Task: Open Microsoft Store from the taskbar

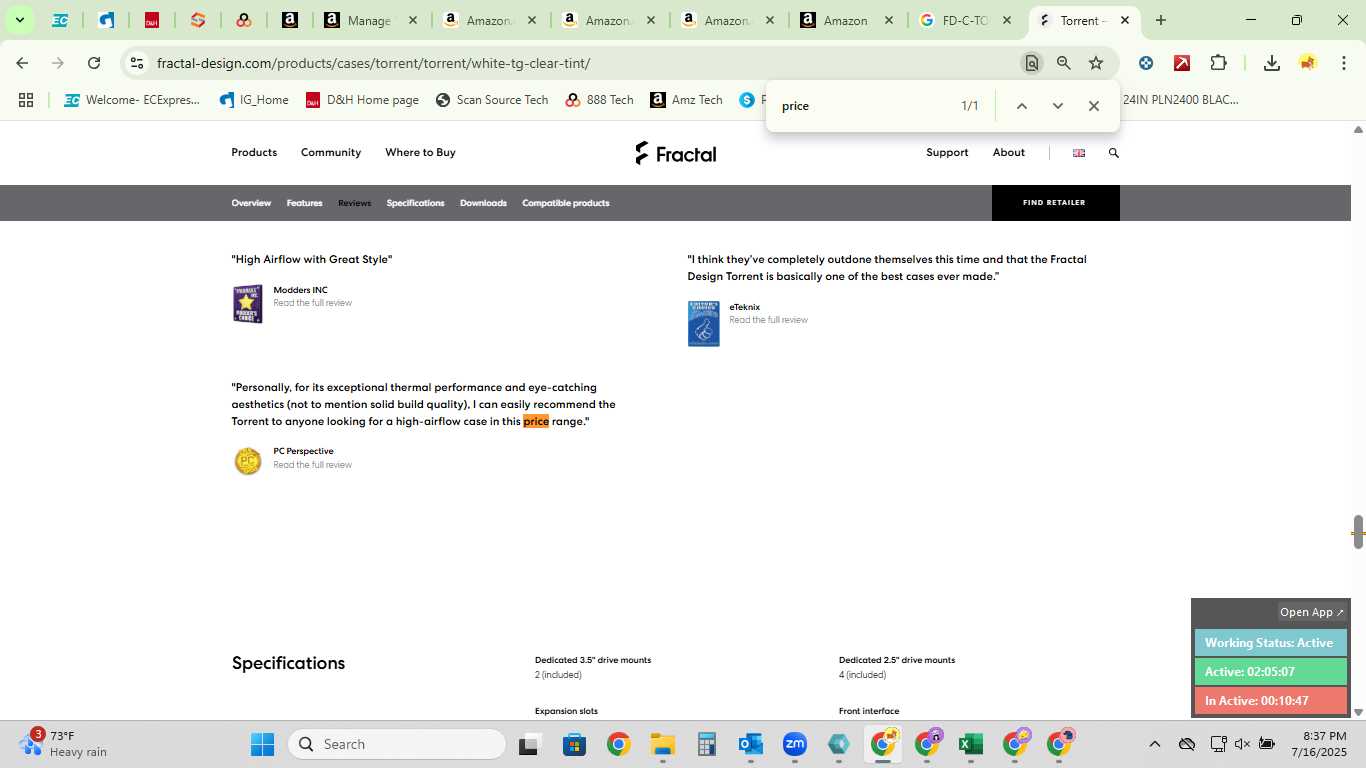Action: click(x=574, y=744)
